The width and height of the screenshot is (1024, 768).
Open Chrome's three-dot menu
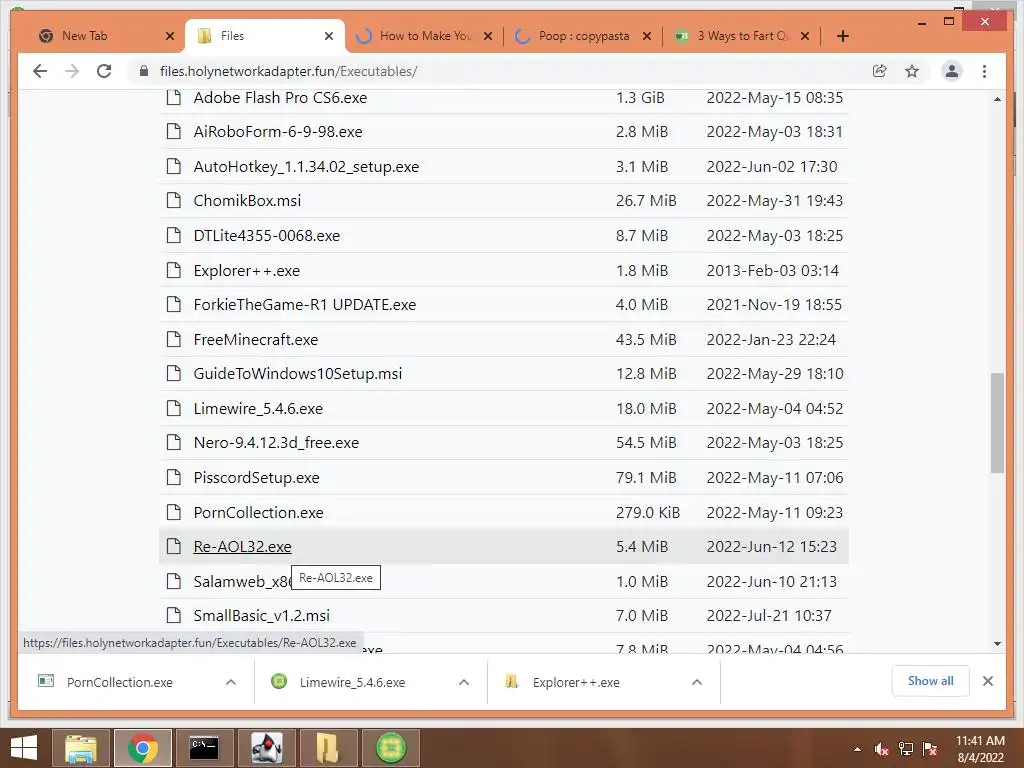coord(984,71)
